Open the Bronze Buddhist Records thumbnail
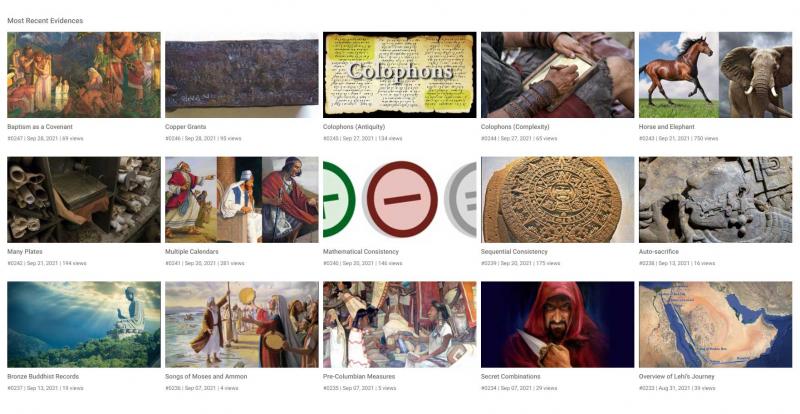The width and height of the screenshot is (800, 414). point(84,325)
